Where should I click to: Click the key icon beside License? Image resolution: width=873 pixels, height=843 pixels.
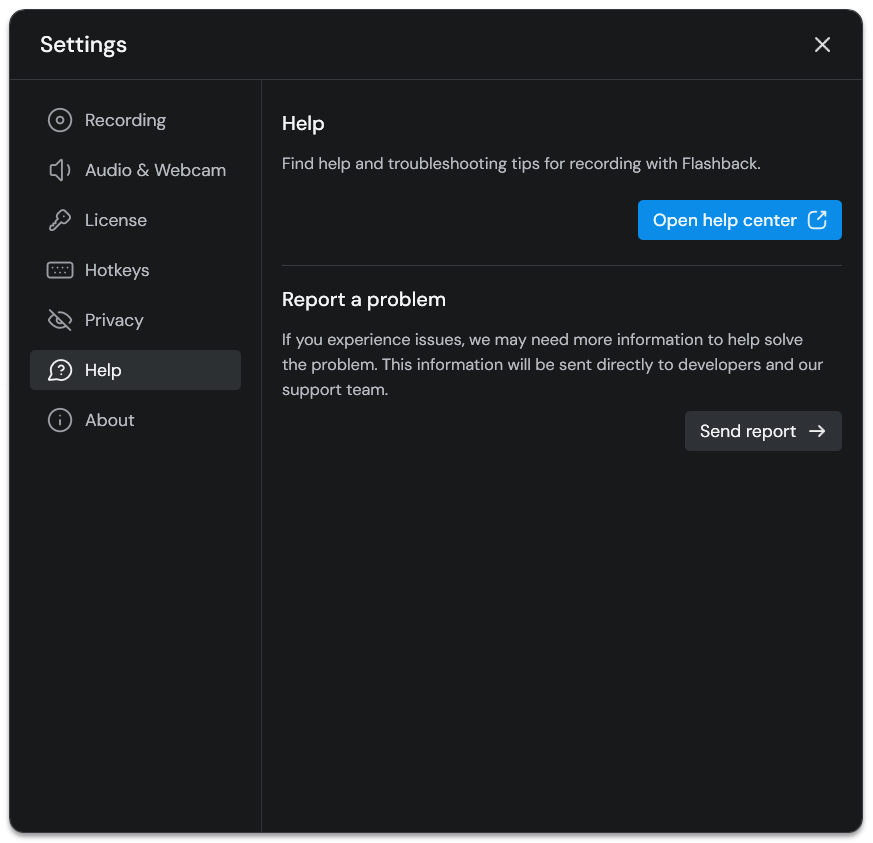60,220
